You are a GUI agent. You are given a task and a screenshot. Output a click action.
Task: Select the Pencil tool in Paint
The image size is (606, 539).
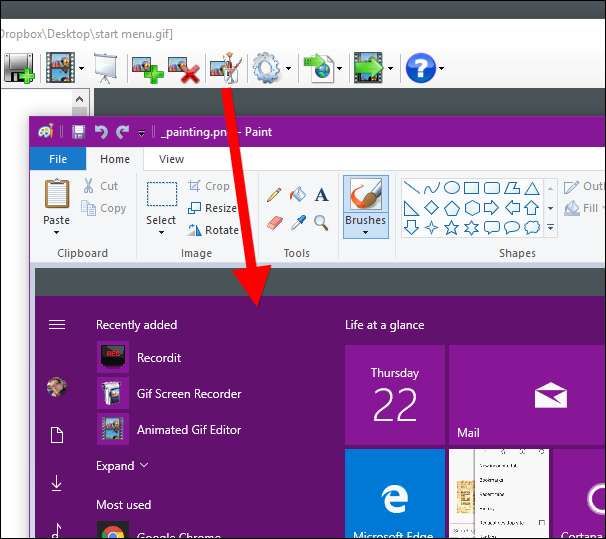[x=274, y=194]
